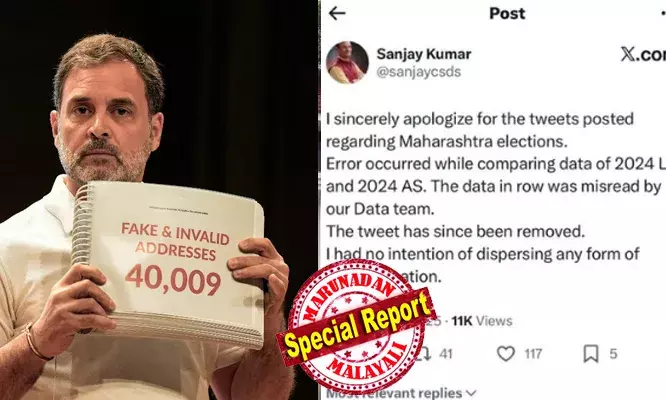Open the @sanjaycsds handle link

click(418, 72)
